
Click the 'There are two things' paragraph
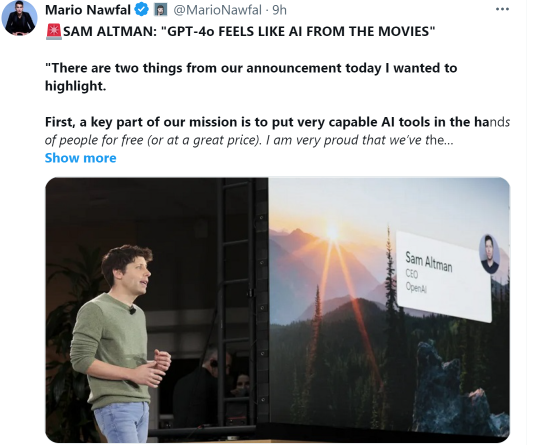coord(251,77)
